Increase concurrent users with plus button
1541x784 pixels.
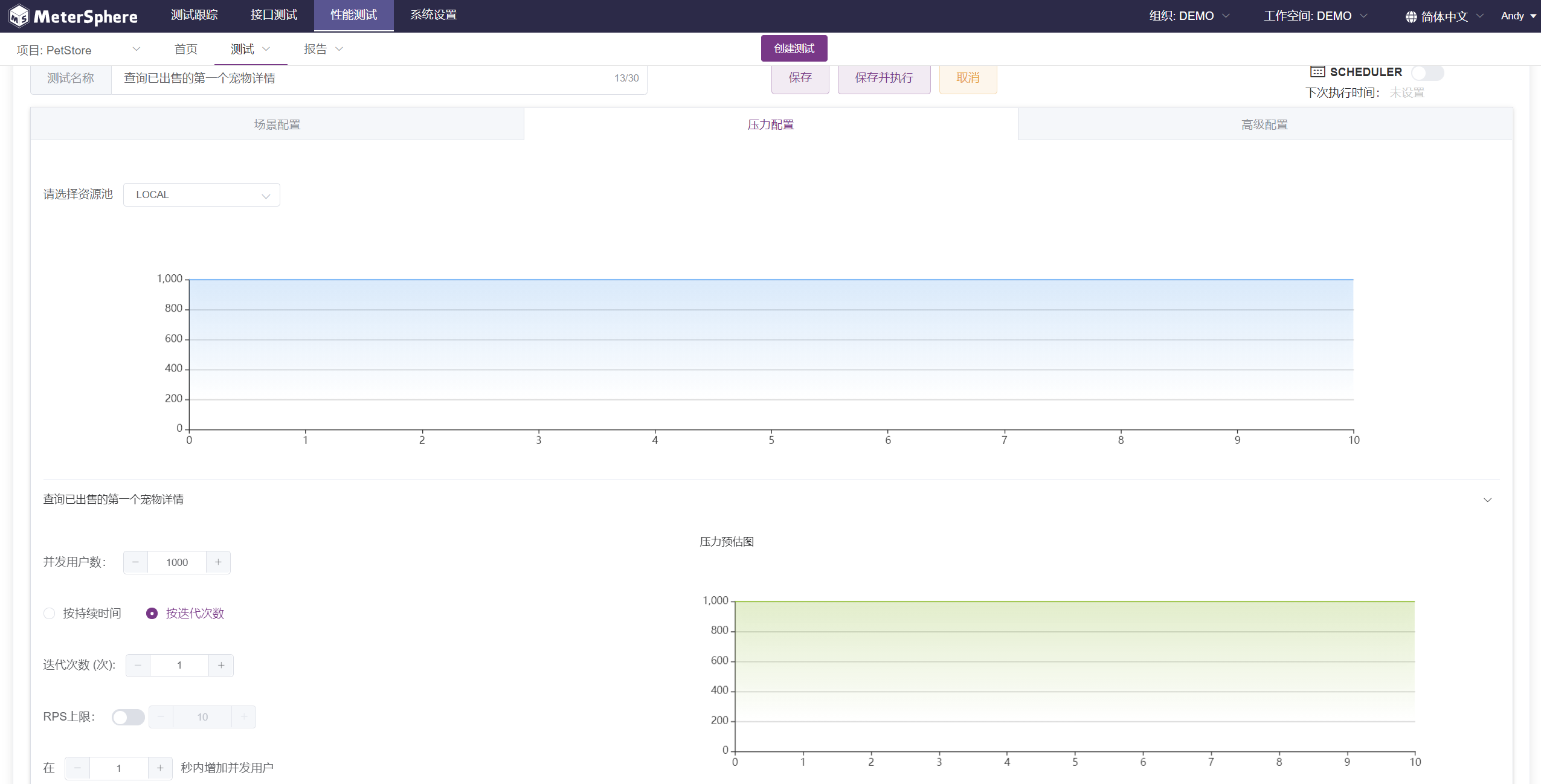pos(218,562)
